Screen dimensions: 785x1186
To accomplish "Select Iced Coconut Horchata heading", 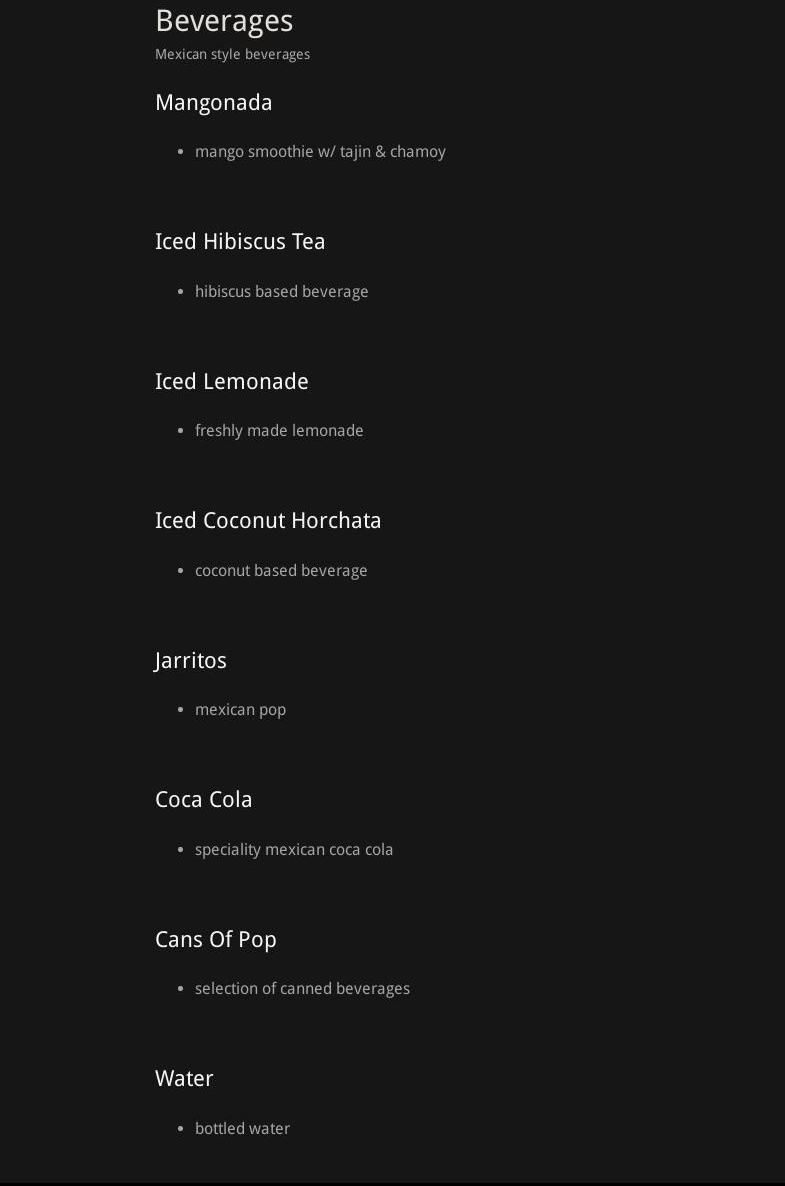I will pyautogui.click(x=268, y=521).
